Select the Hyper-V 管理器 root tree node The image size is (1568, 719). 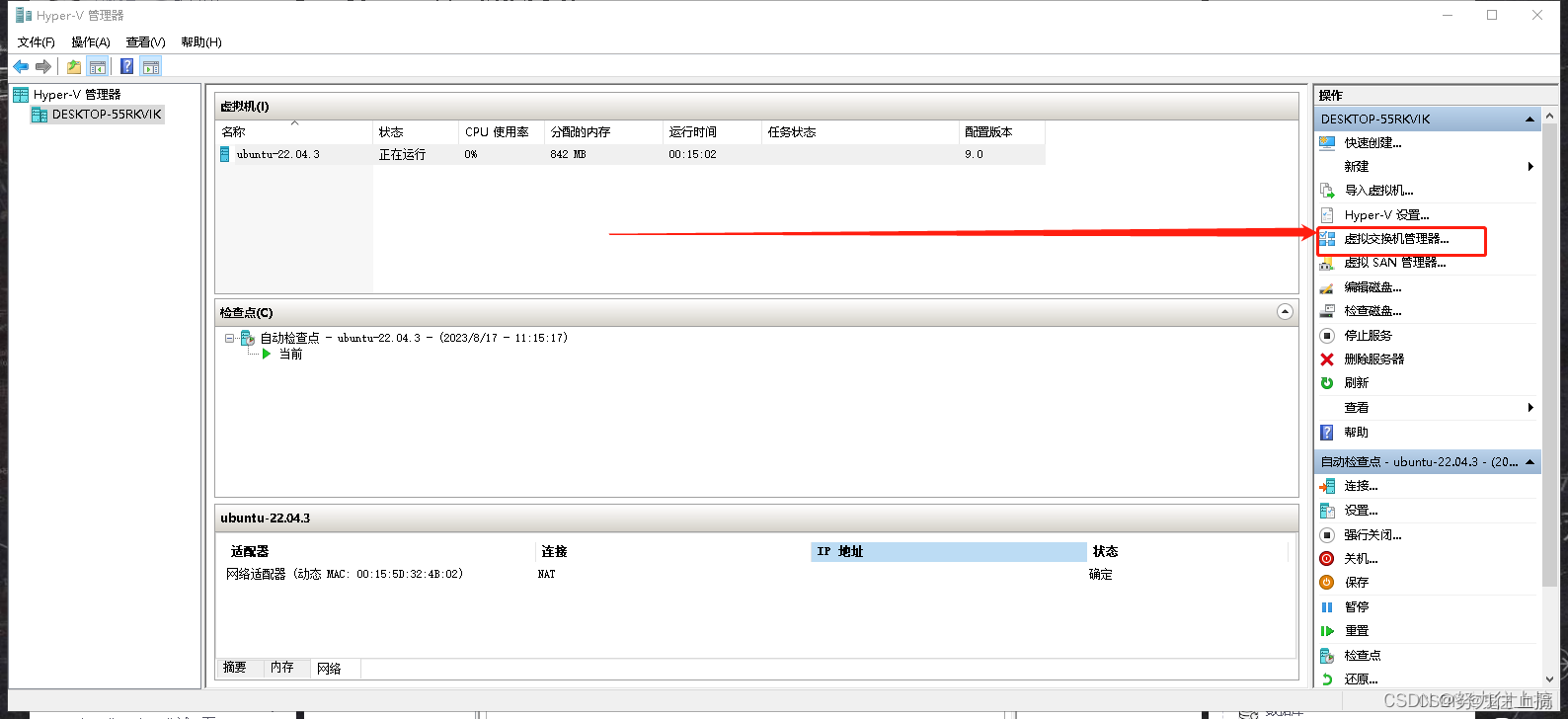pos(77,95)
